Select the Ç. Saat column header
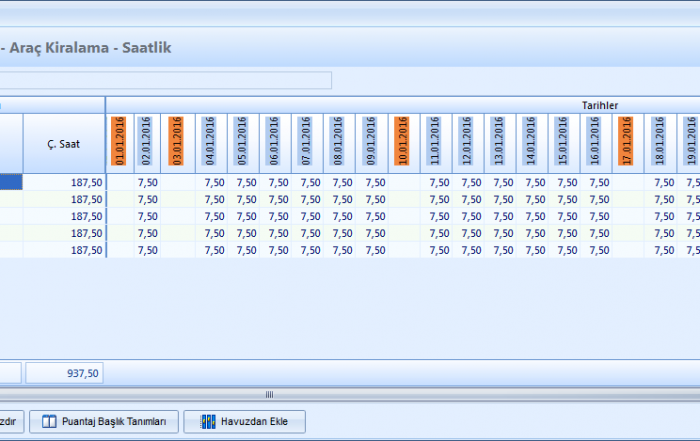Image resolution: width=700 pixels, height=441 pixels. coord(63,143)
